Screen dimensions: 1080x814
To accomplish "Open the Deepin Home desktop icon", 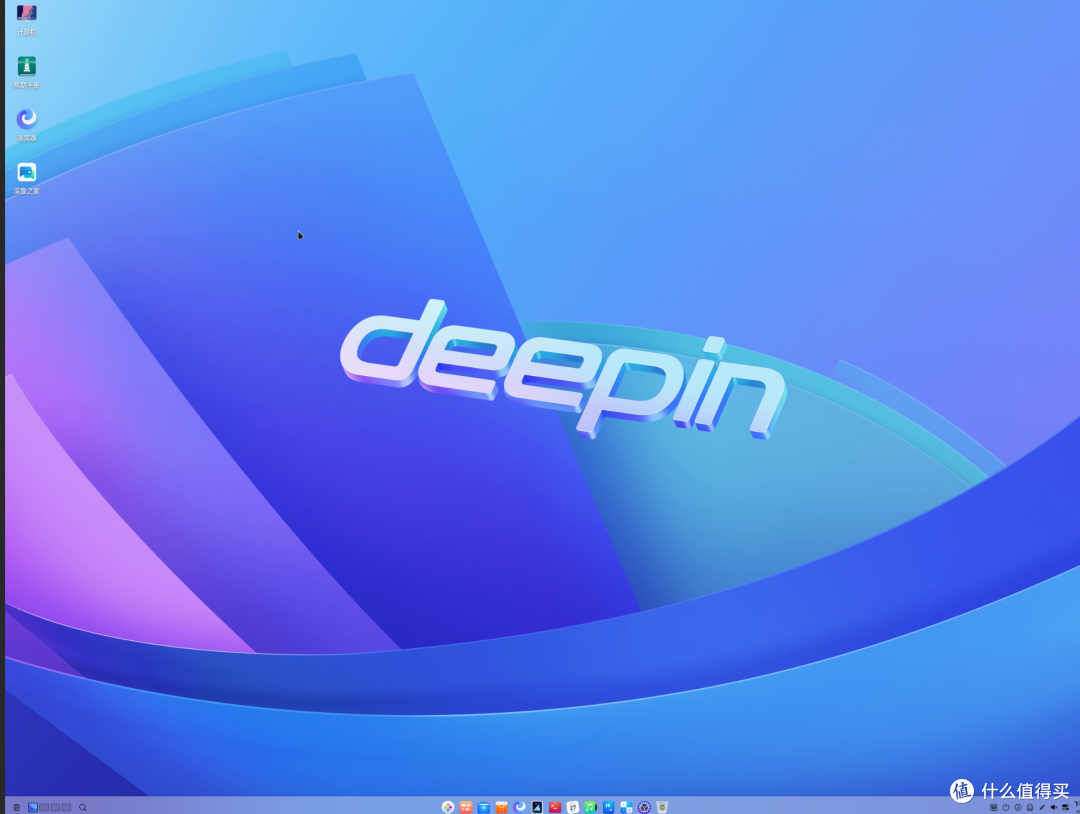I will click(x=27, y=178).
